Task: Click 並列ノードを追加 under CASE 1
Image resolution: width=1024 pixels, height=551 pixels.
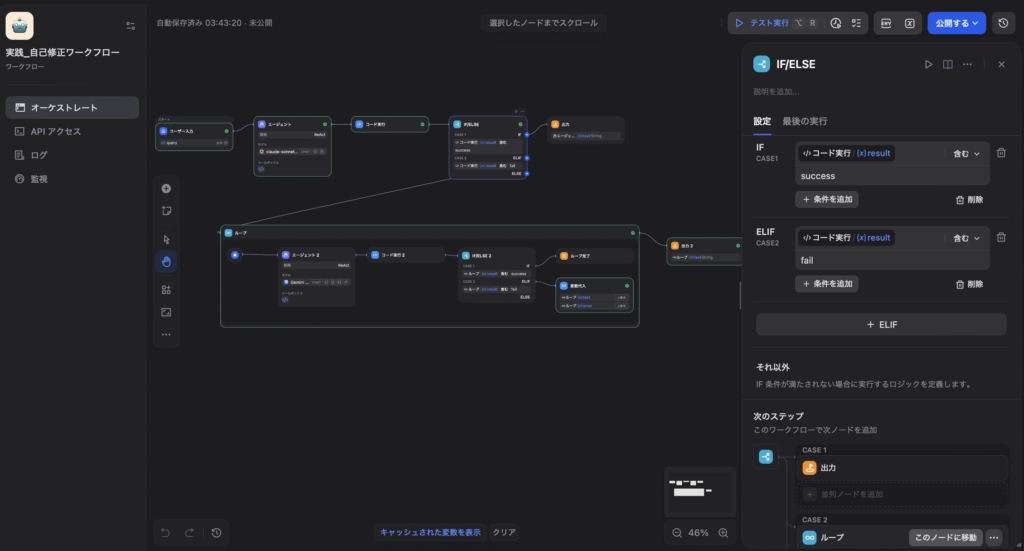Action: [903, 494]
